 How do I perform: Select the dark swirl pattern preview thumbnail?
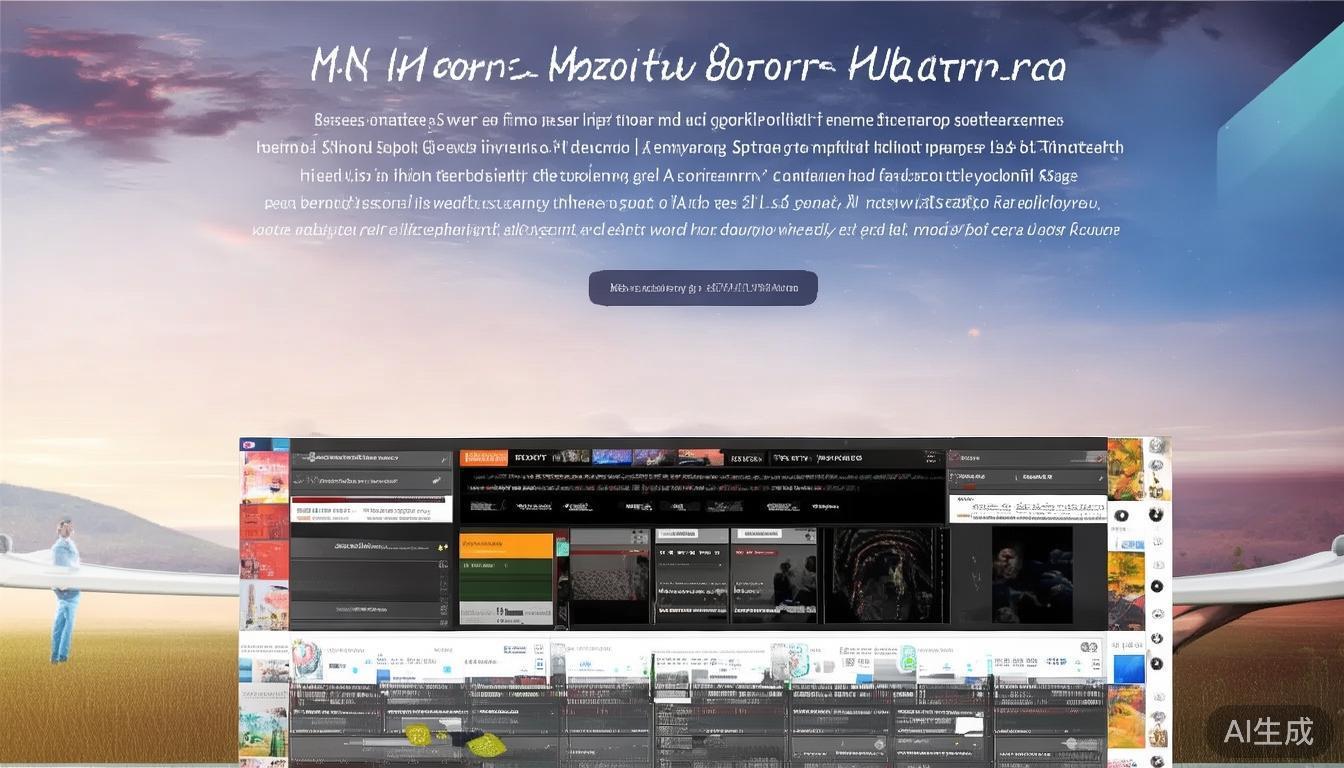pyautogui.click(x=884, y=576)
